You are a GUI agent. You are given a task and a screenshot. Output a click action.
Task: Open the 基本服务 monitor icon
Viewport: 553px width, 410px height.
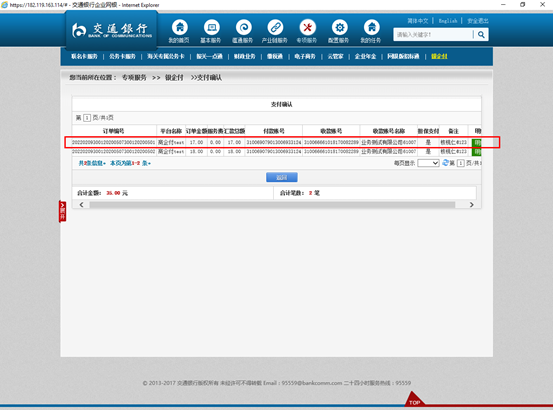point(212,27)
